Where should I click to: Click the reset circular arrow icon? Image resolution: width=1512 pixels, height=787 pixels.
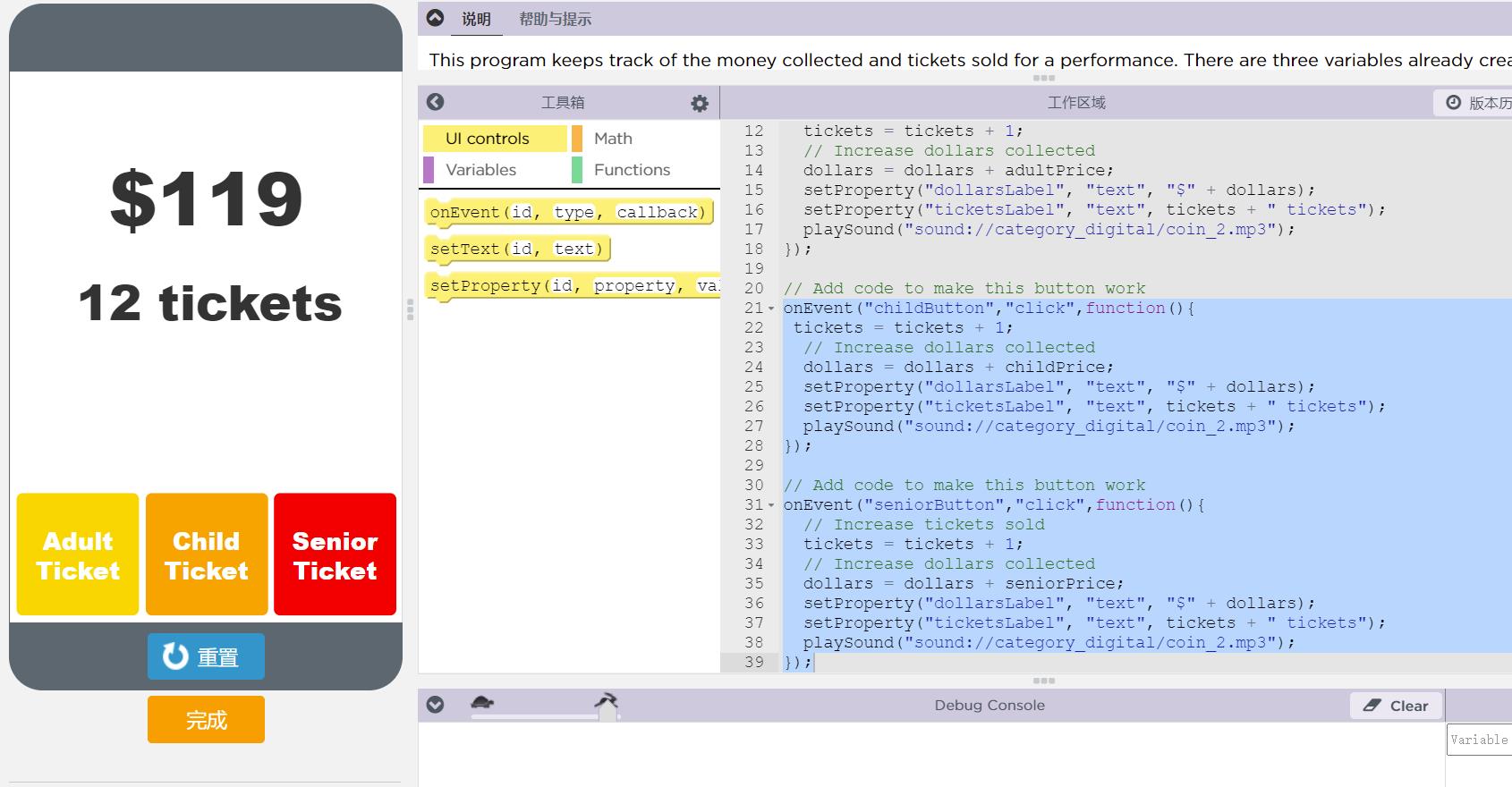175,656
